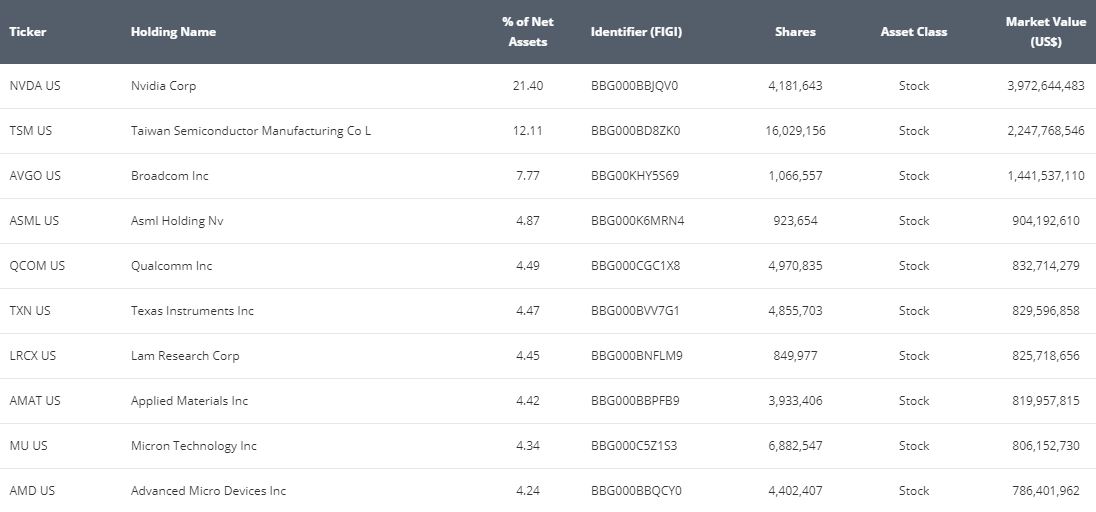Screen dimensions: 1096x512
Task: Click the Identifier (FIGI) column header
Action: click(636, 31)
